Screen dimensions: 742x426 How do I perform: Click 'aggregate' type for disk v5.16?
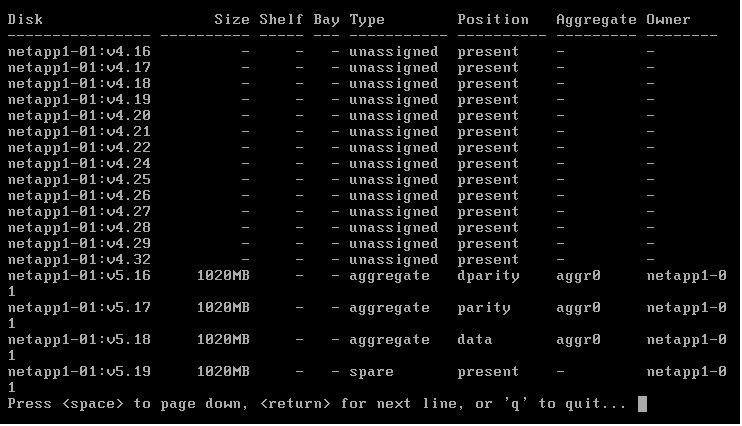pos(389,277)
